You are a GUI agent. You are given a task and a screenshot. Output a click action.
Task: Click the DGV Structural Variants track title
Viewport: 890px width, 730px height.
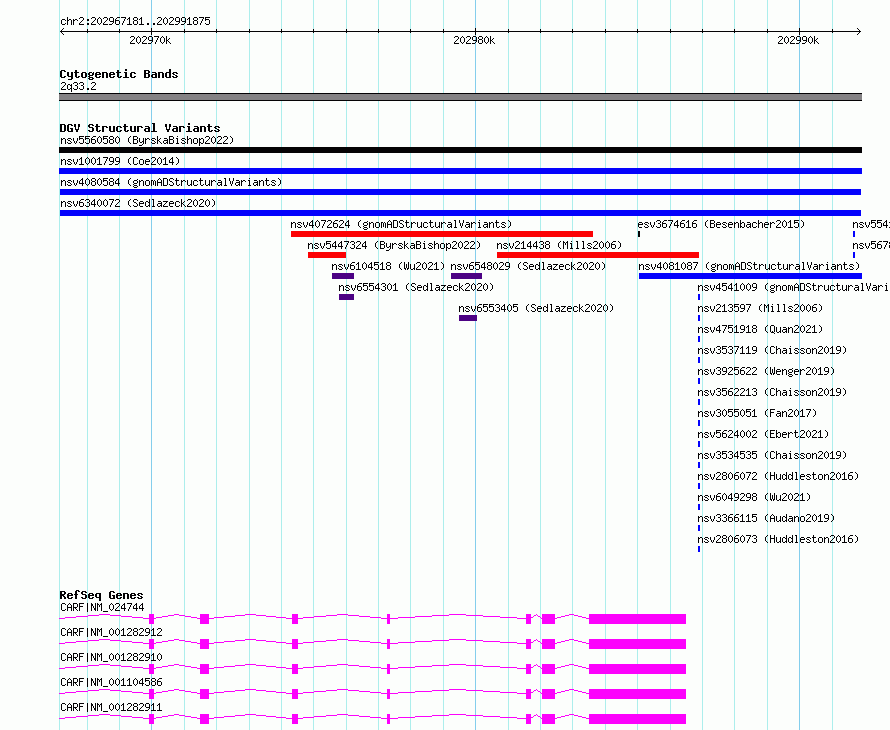tap(140, 128)
